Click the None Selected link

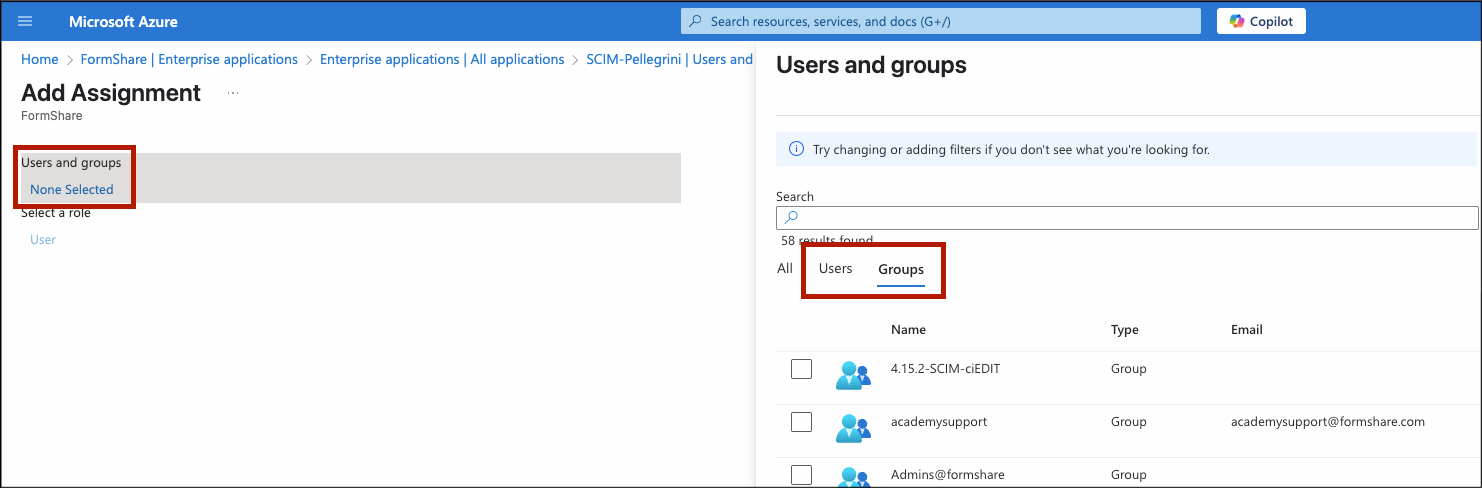pos(72,189)
